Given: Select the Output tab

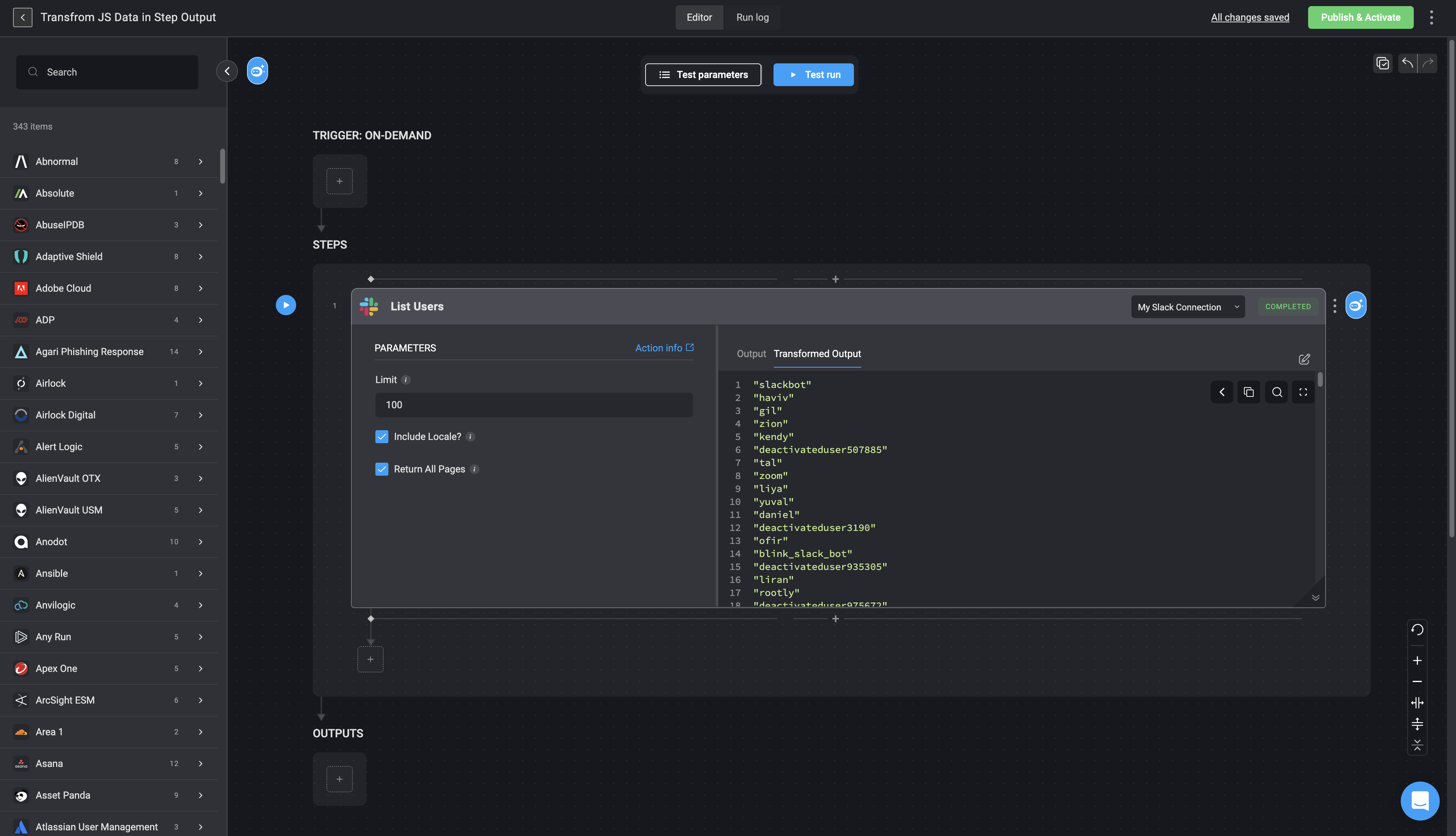Looking at the screenshot, I should point(751,354).
